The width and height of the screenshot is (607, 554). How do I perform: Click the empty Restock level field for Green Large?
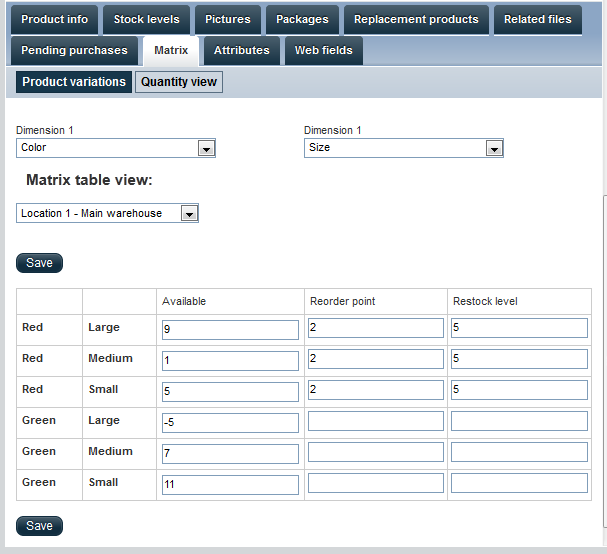pyautogui.click(x=519, y=421)
